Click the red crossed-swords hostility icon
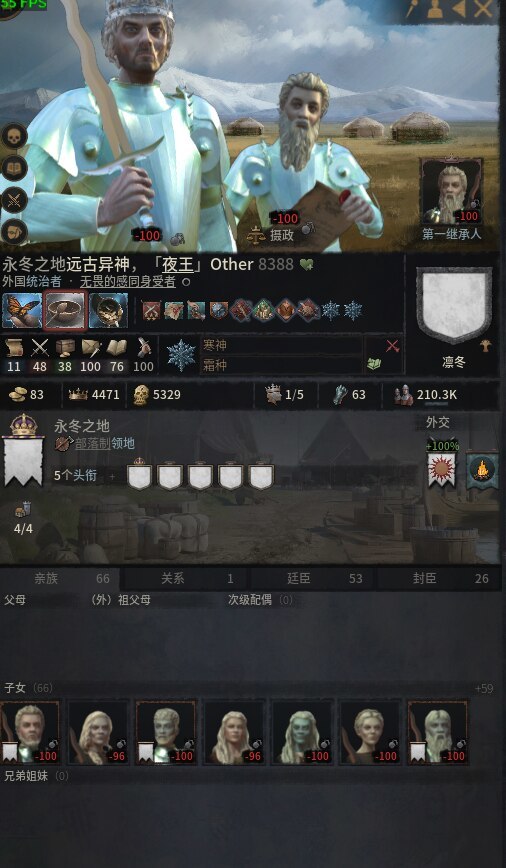 coord(393,347)
